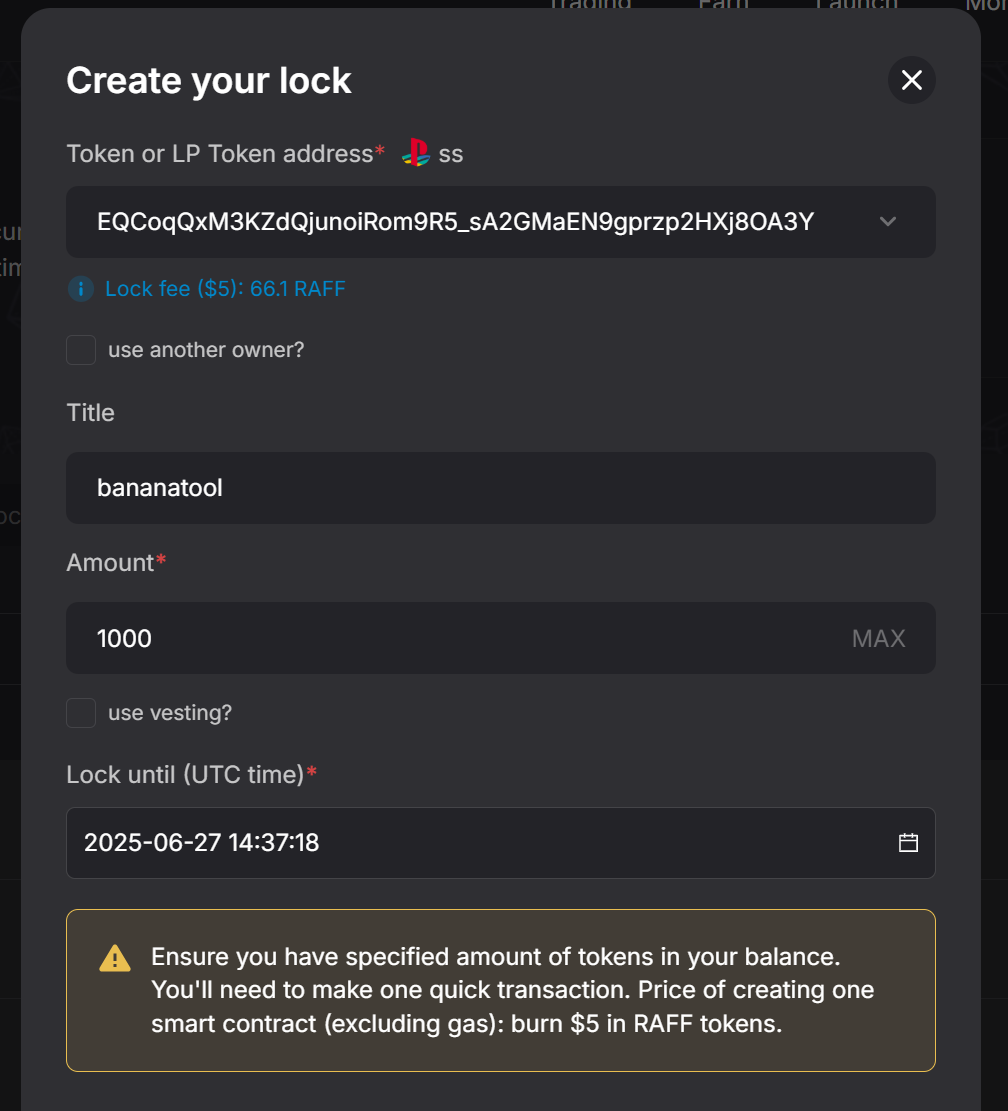
Task: Expand the token address chevron arrow
Action: point(888,222)
